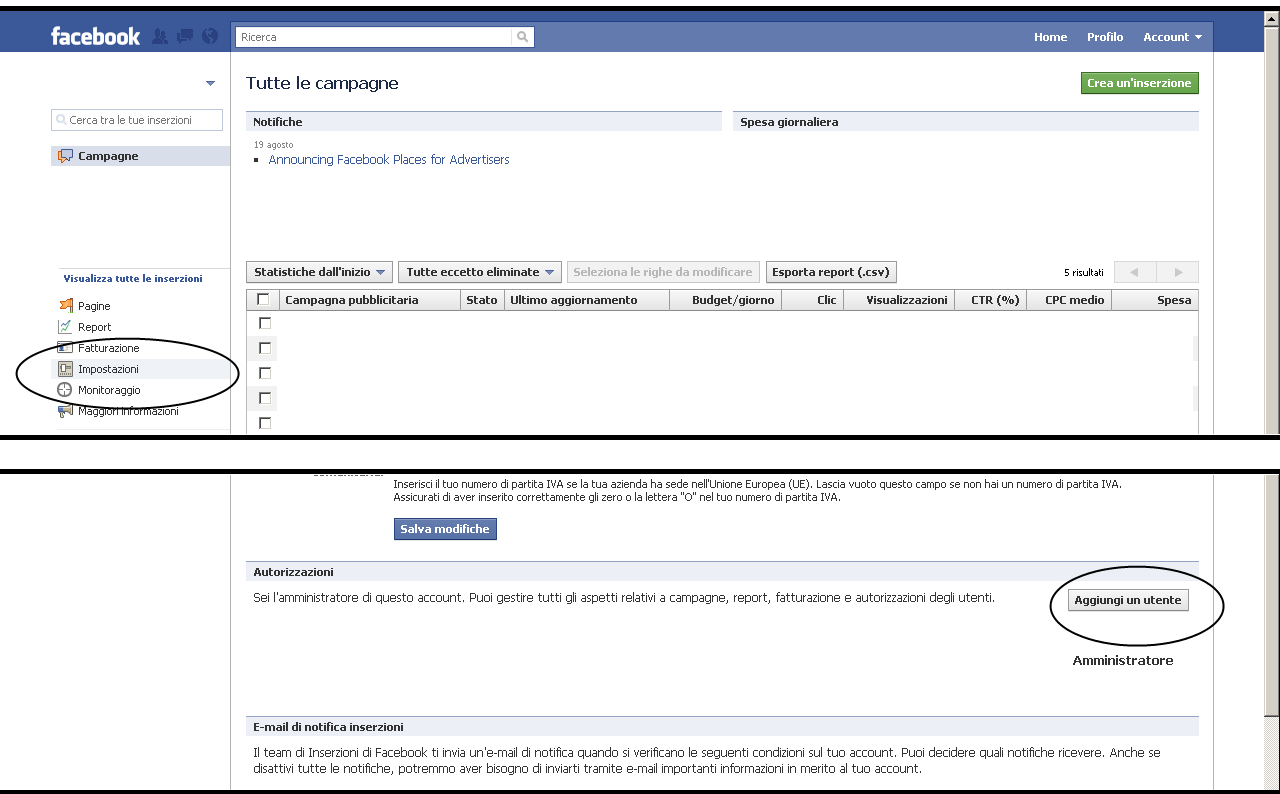
Task: Click the Fatturazione icon
Action: (x=66, y=348)
